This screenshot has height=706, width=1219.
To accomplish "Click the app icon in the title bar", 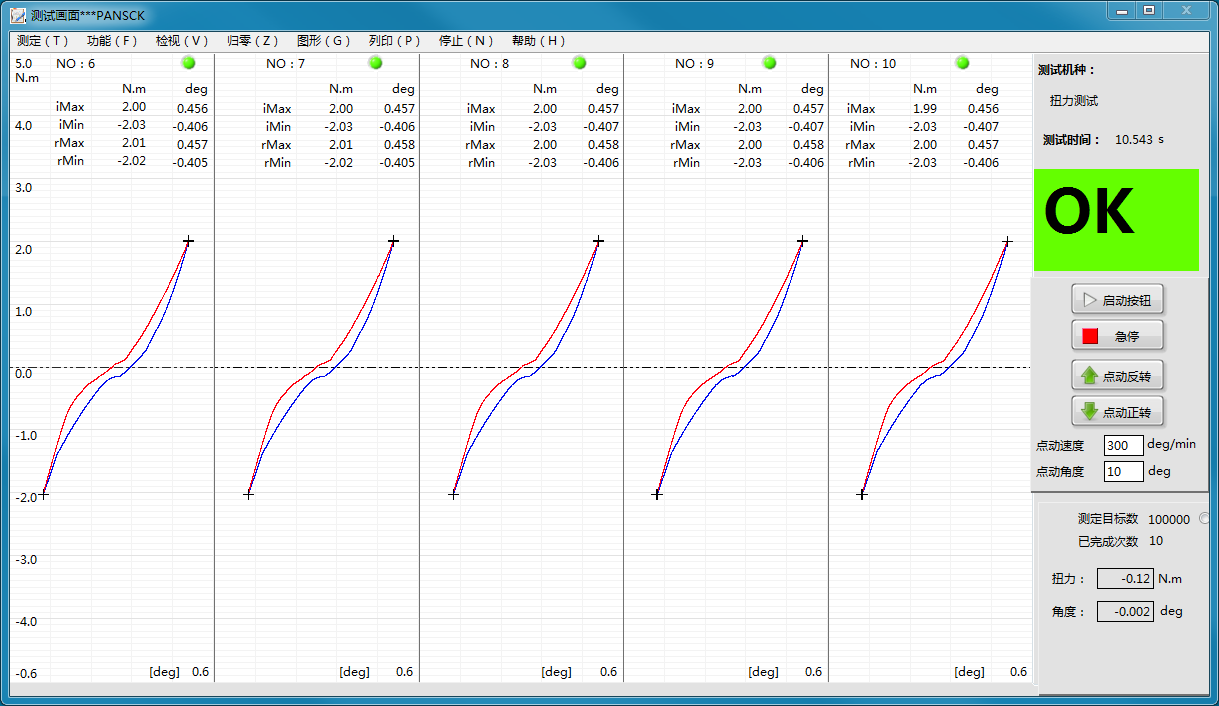I will point(17,15).
